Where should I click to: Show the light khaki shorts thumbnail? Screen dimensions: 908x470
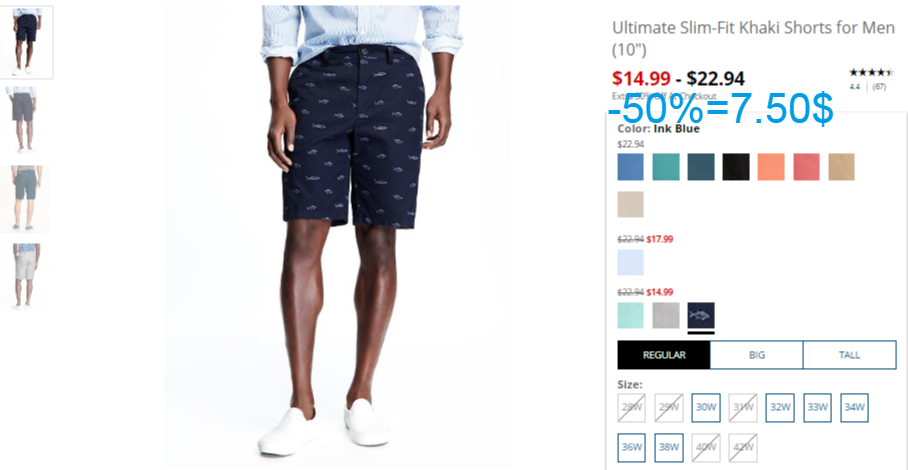(x=25, y=276)
